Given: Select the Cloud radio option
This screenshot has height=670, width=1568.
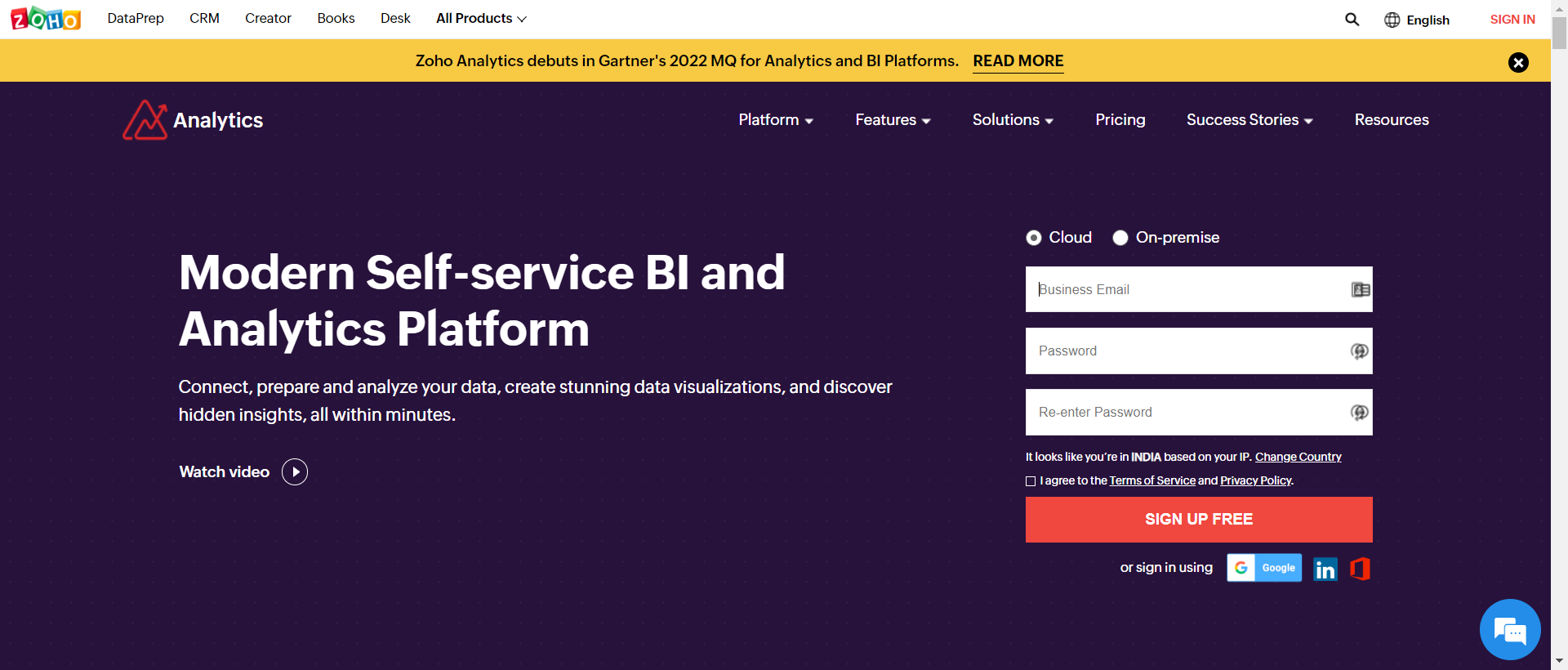Looking at the screenshot, I should point(1034,238).
